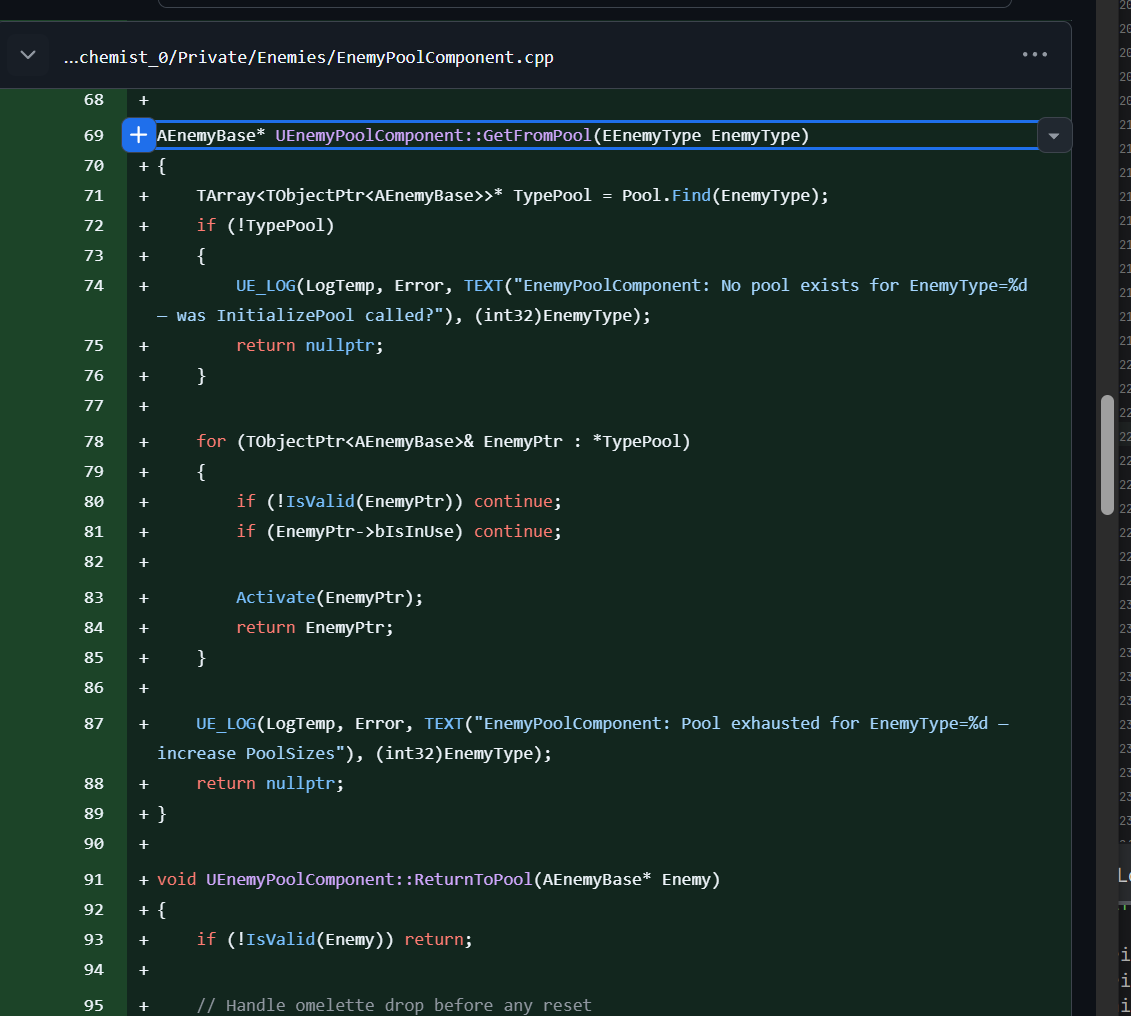Click line number 74
The height and width of the screenshot is (1016, 1131).
coord(94,286)
